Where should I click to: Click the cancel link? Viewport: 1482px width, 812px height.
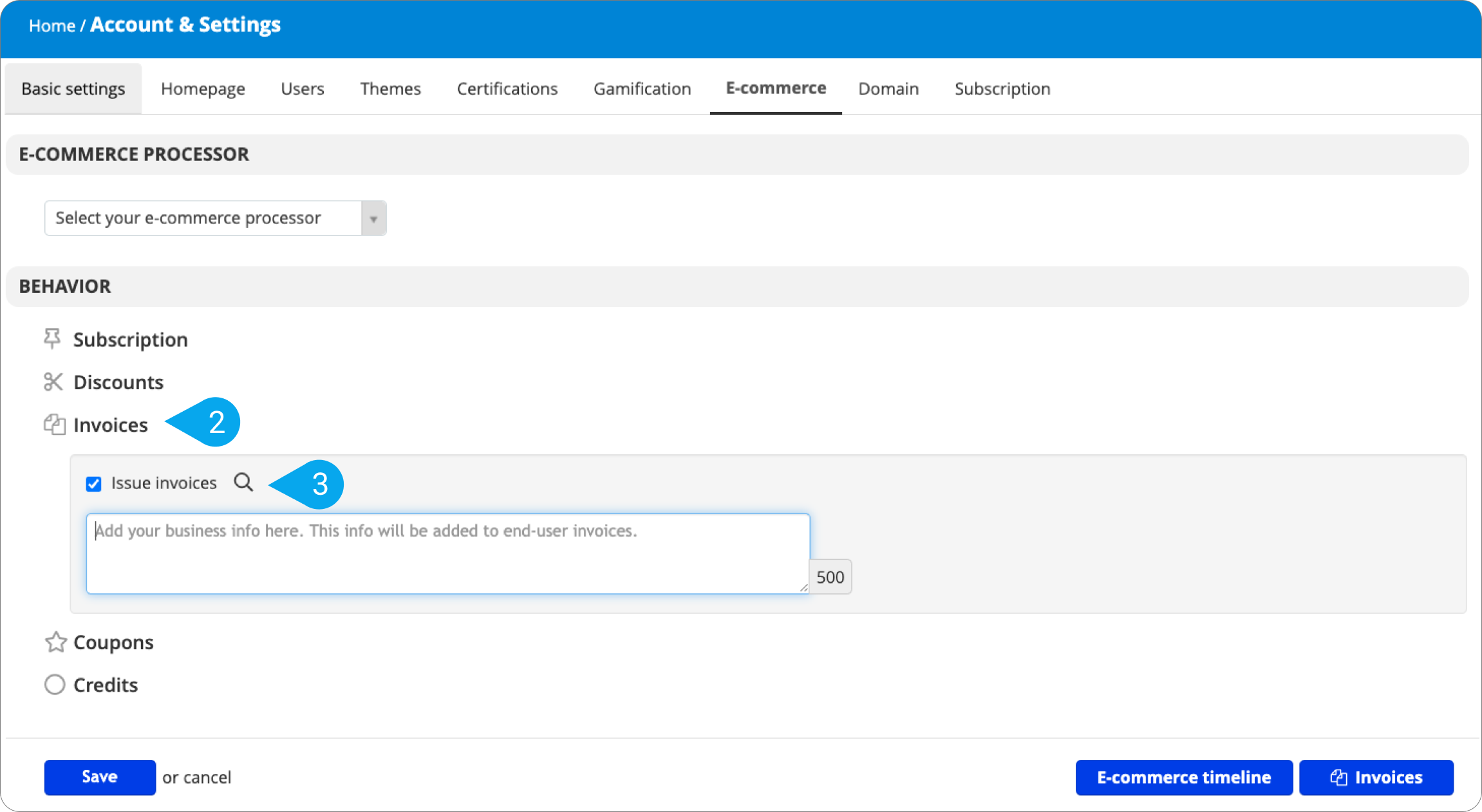[x=207, y=777]
